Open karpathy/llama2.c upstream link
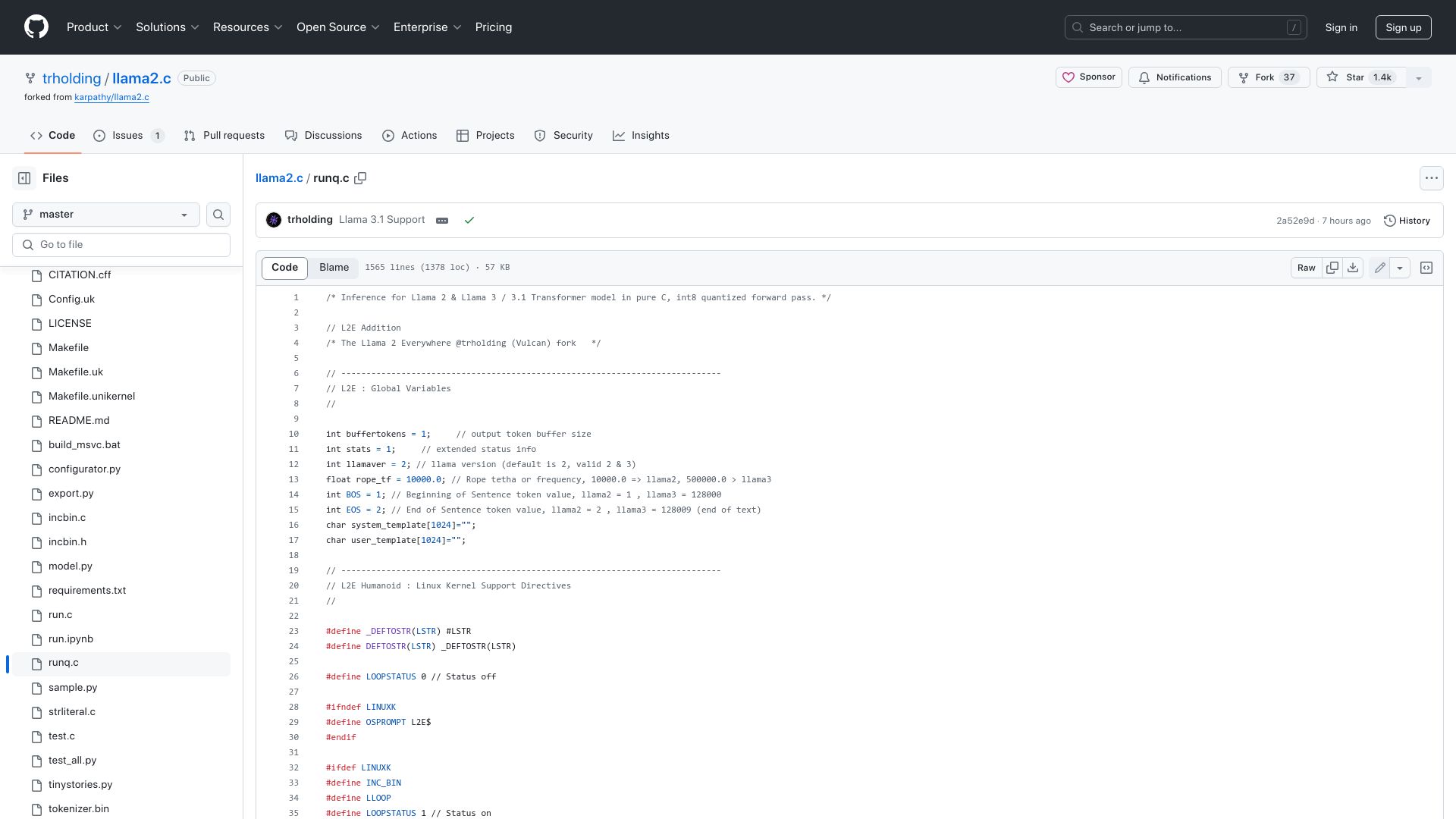This screenshot has width=1456, height=819. (111, 97)
